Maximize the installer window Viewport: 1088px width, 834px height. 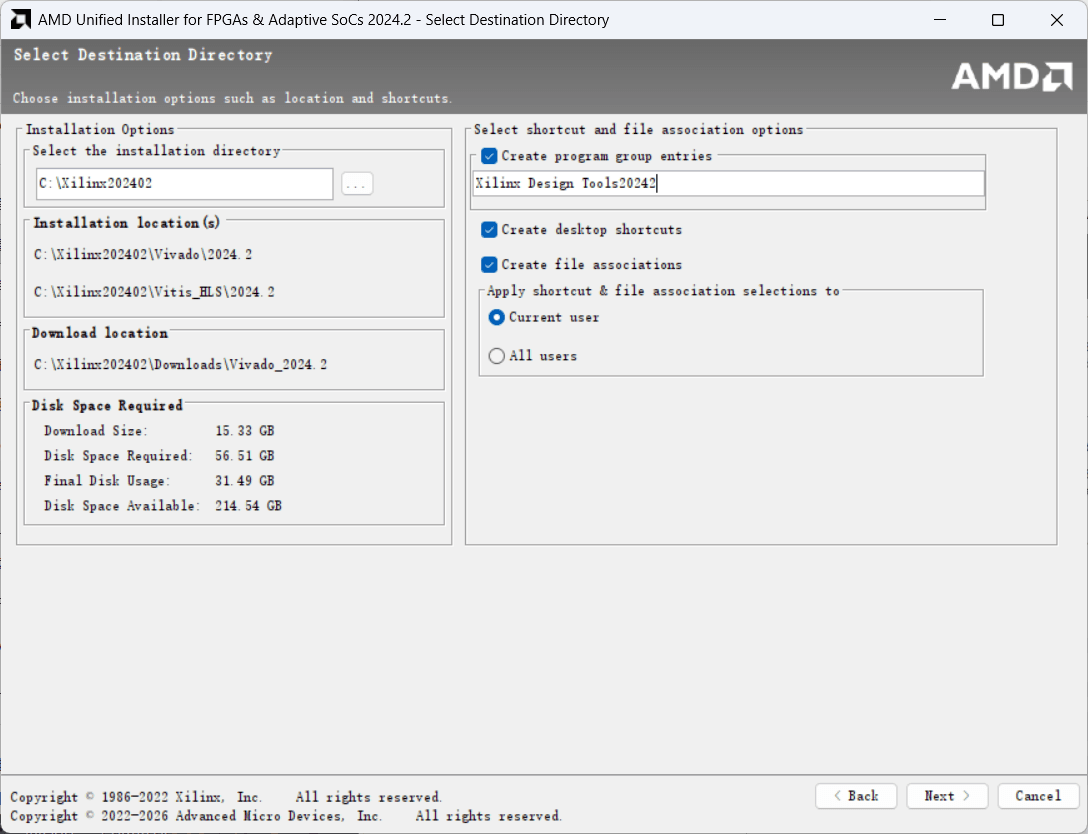[x=997, y=20]
